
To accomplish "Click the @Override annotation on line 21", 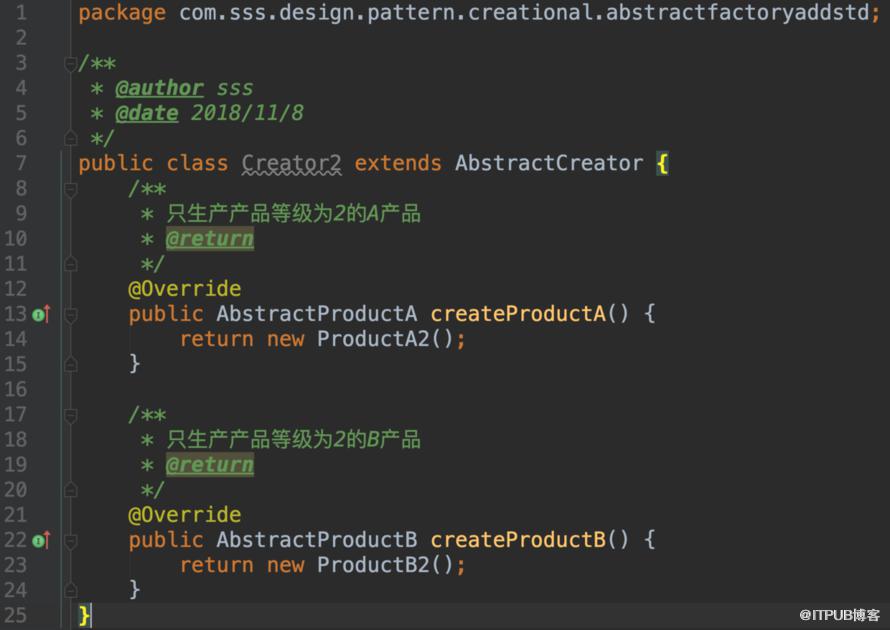I will point(184,515).
